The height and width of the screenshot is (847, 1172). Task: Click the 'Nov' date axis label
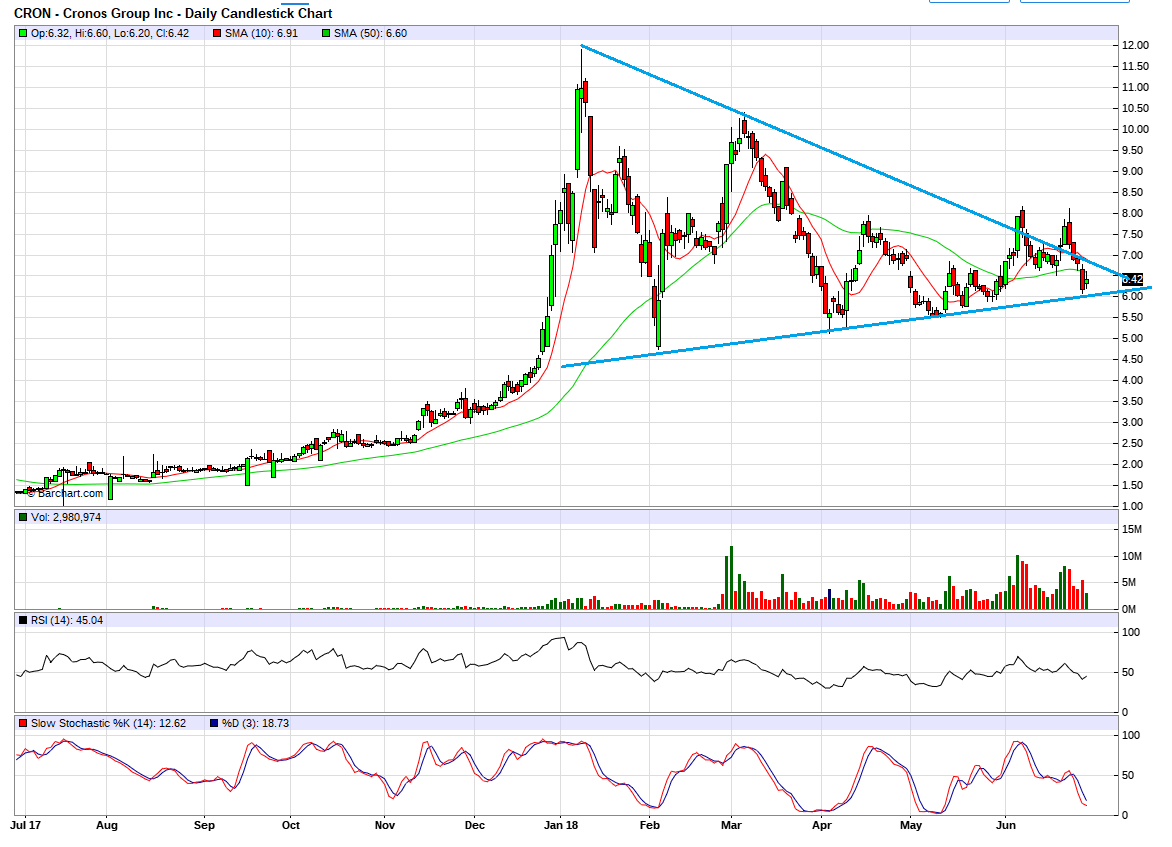pyautogui.click(x=385, y=825)
